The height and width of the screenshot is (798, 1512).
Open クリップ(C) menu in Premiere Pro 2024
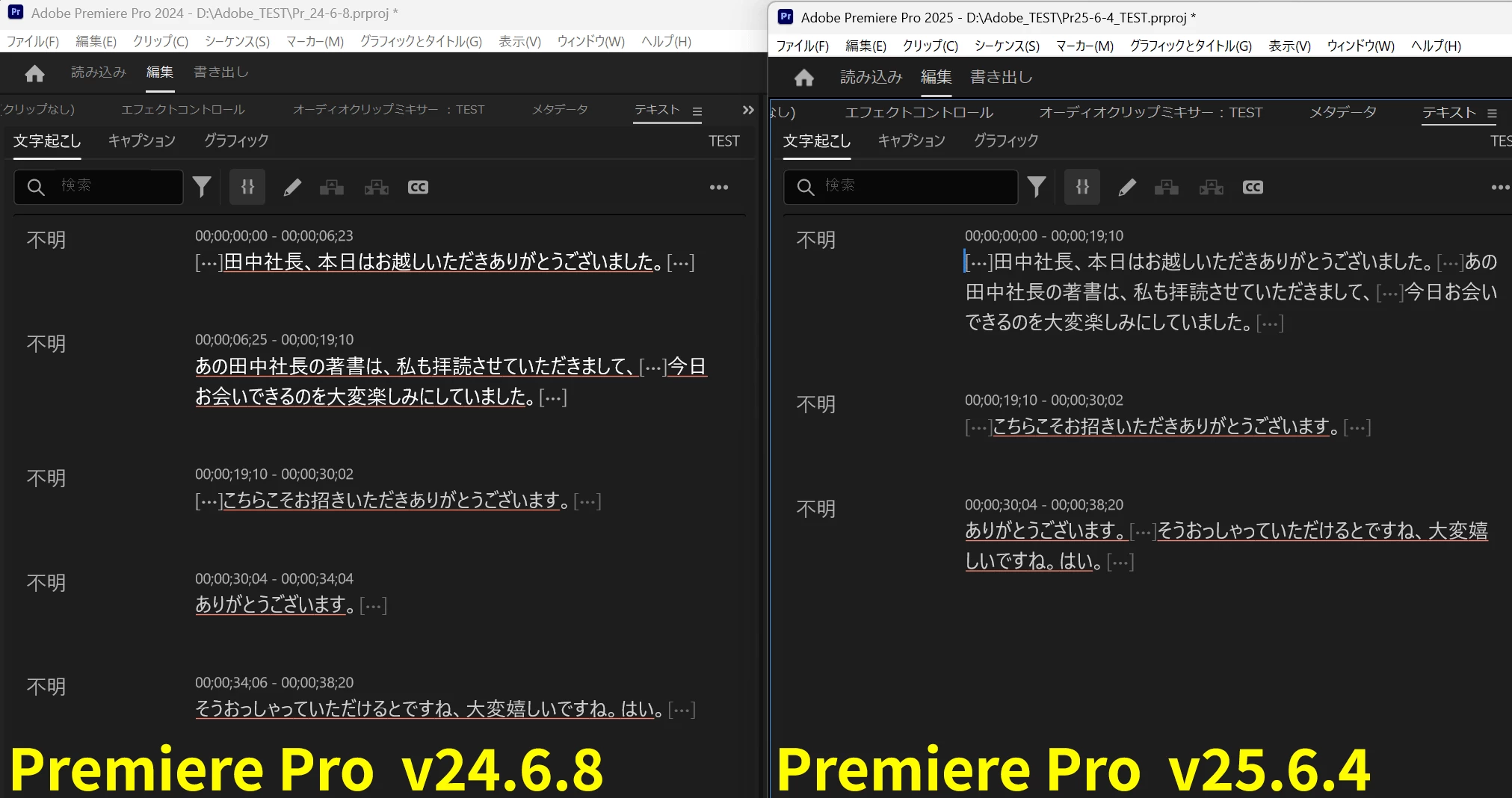[161, 42]
